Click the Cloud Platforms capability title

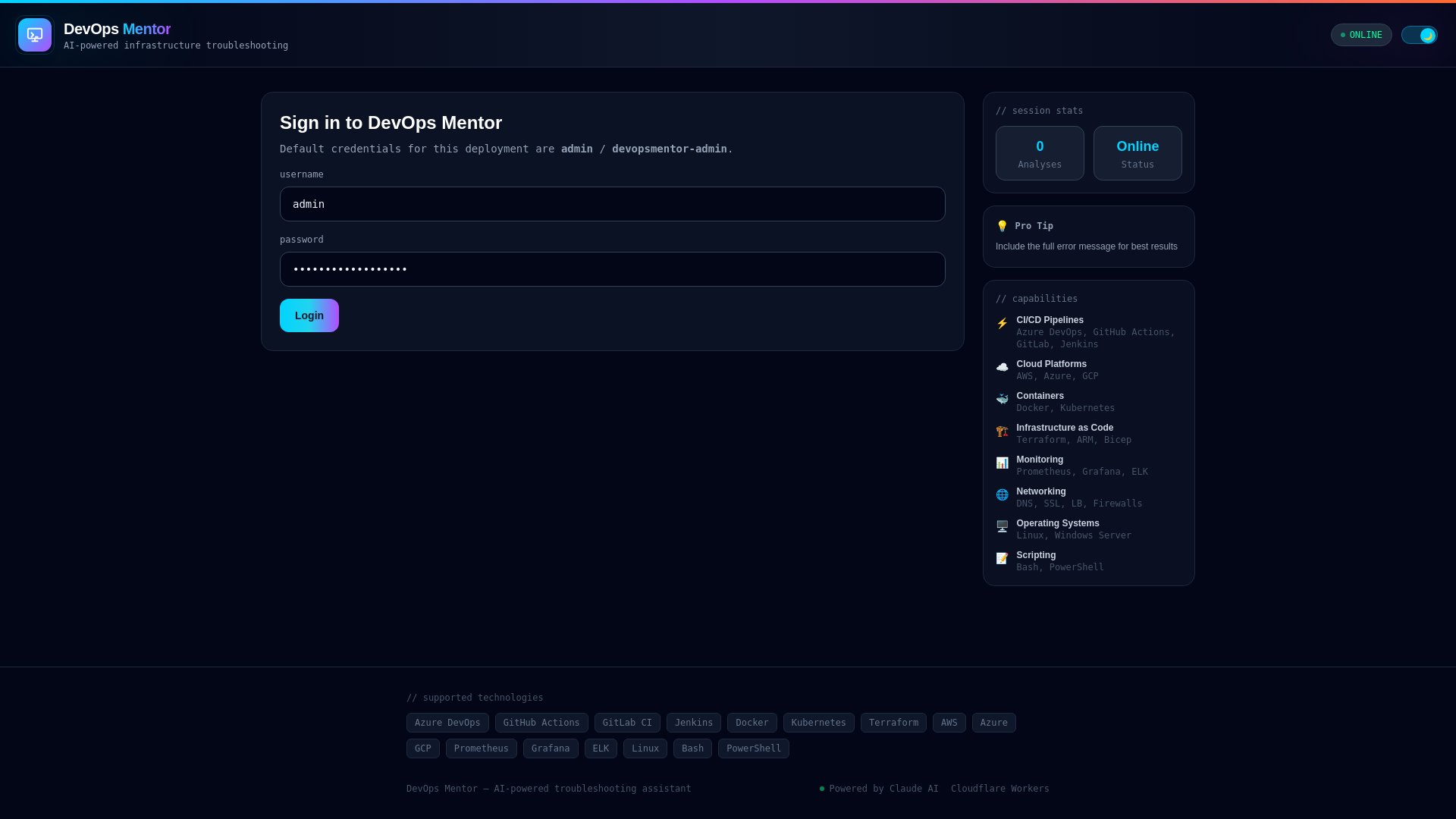(1052, 364)
